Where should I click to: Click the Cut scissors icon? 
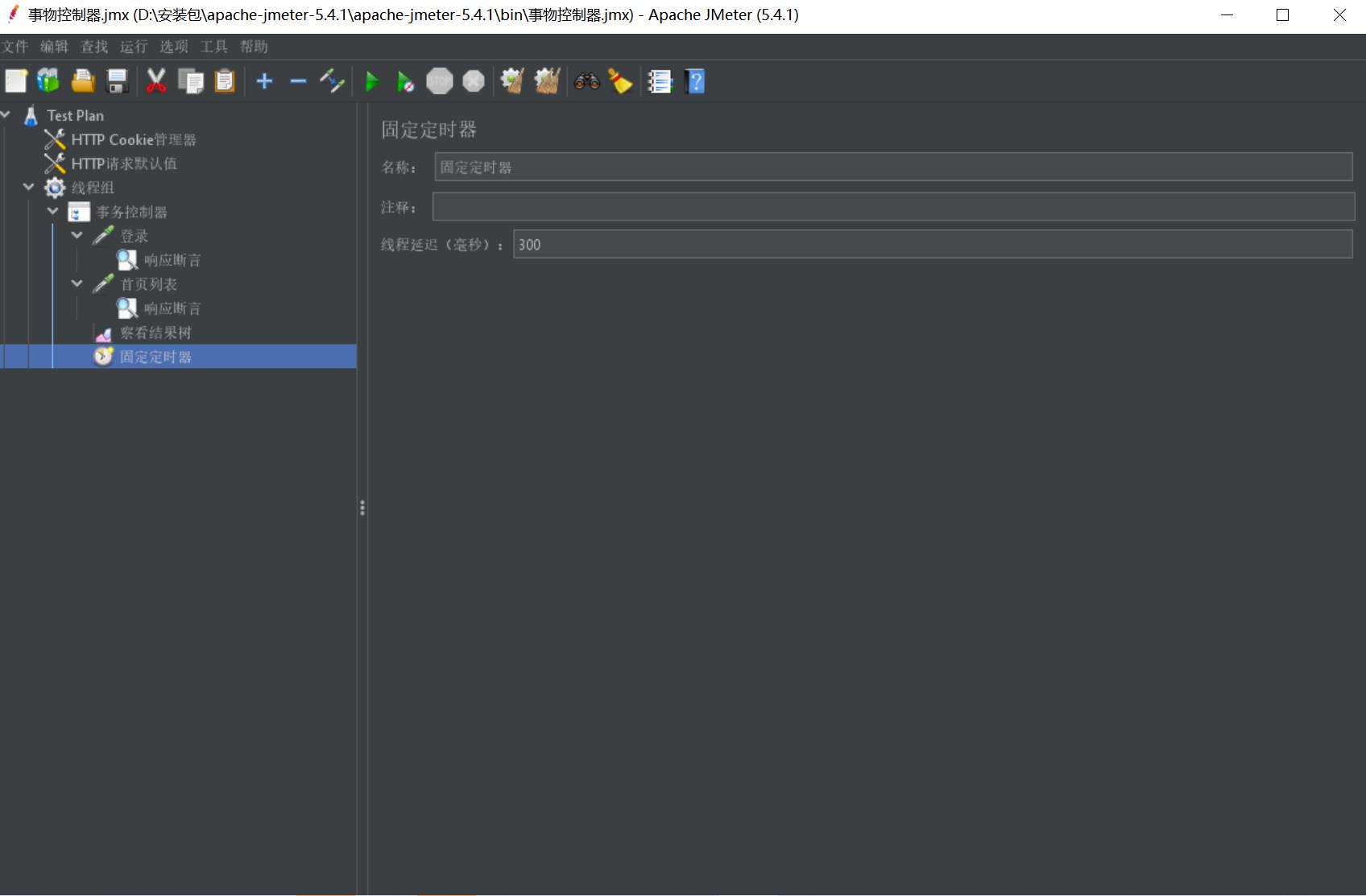[x=156, y=81]
